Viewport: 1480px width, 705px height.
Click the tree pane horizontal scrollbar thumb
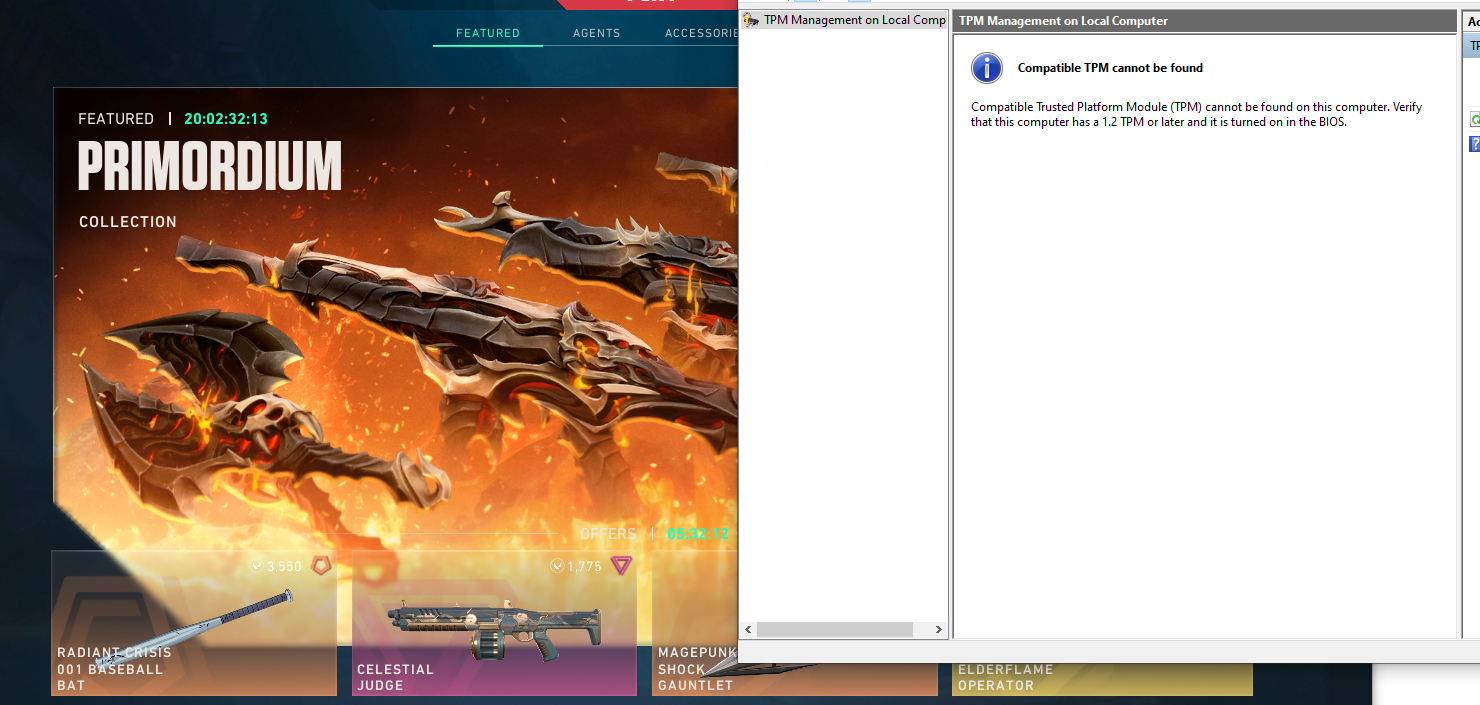835,630
